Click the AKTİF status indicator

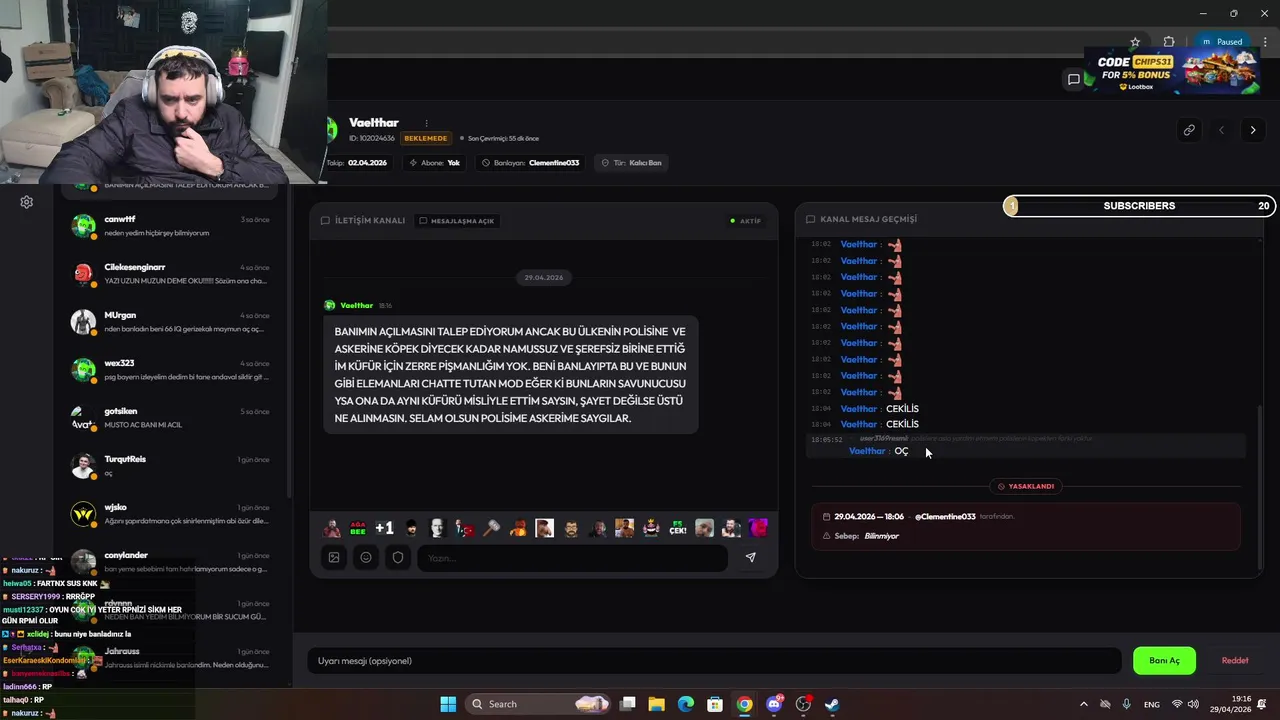point(746,221)
